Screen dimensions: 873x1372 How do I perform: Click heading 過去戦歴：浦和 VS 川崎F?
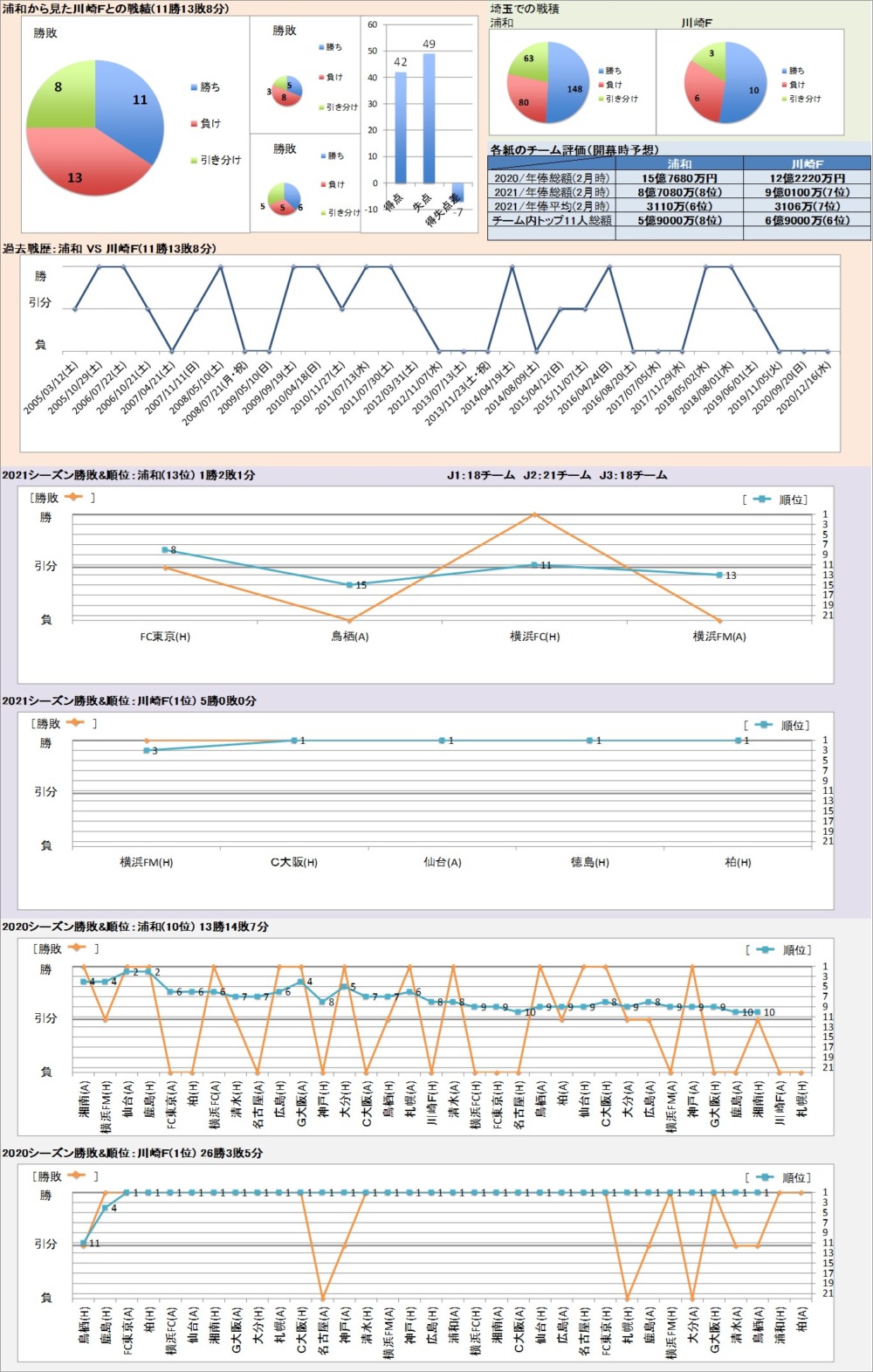(x=109, y=249)
